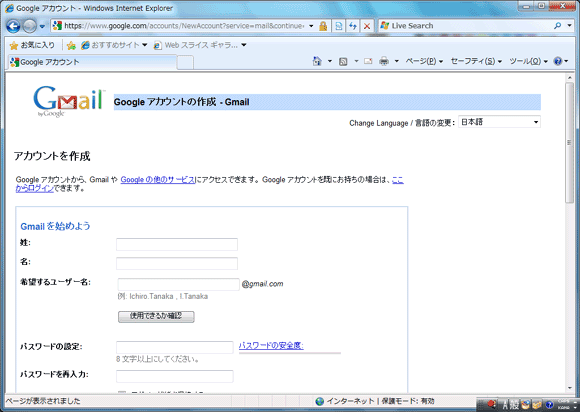The image size is (580, 412).
Task: Open the ページ(P) menu dropdown
Action: (x=424, y=61)
